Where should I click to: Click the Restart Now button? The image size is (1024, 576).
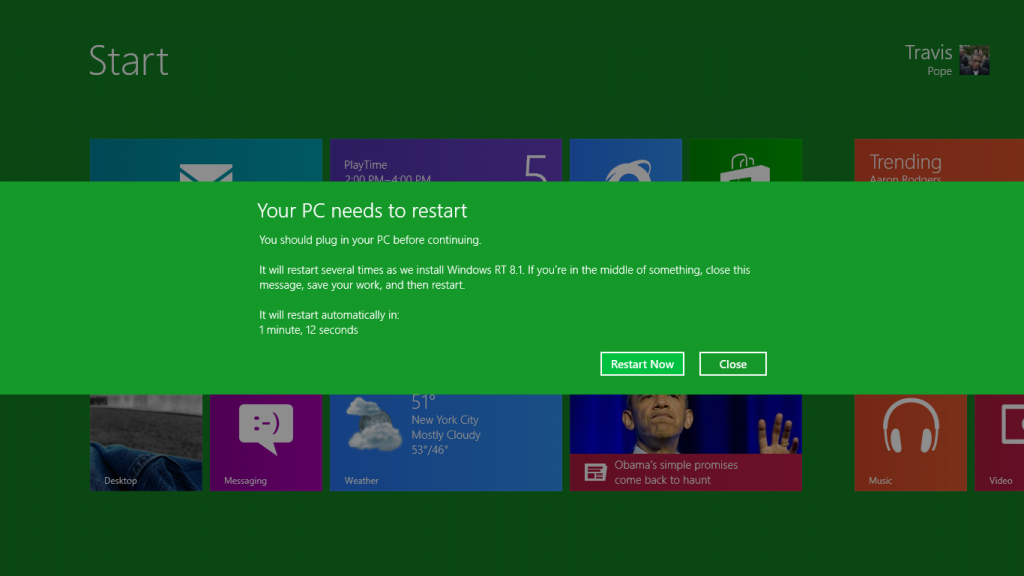click(x=642, y=364)
